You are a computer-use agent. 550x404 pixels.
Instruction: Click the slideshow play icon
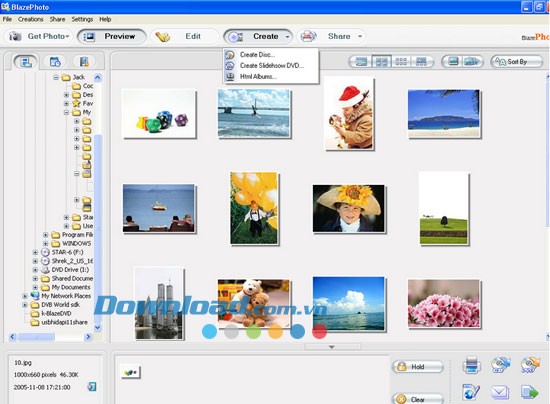click(x=472, y=62)
